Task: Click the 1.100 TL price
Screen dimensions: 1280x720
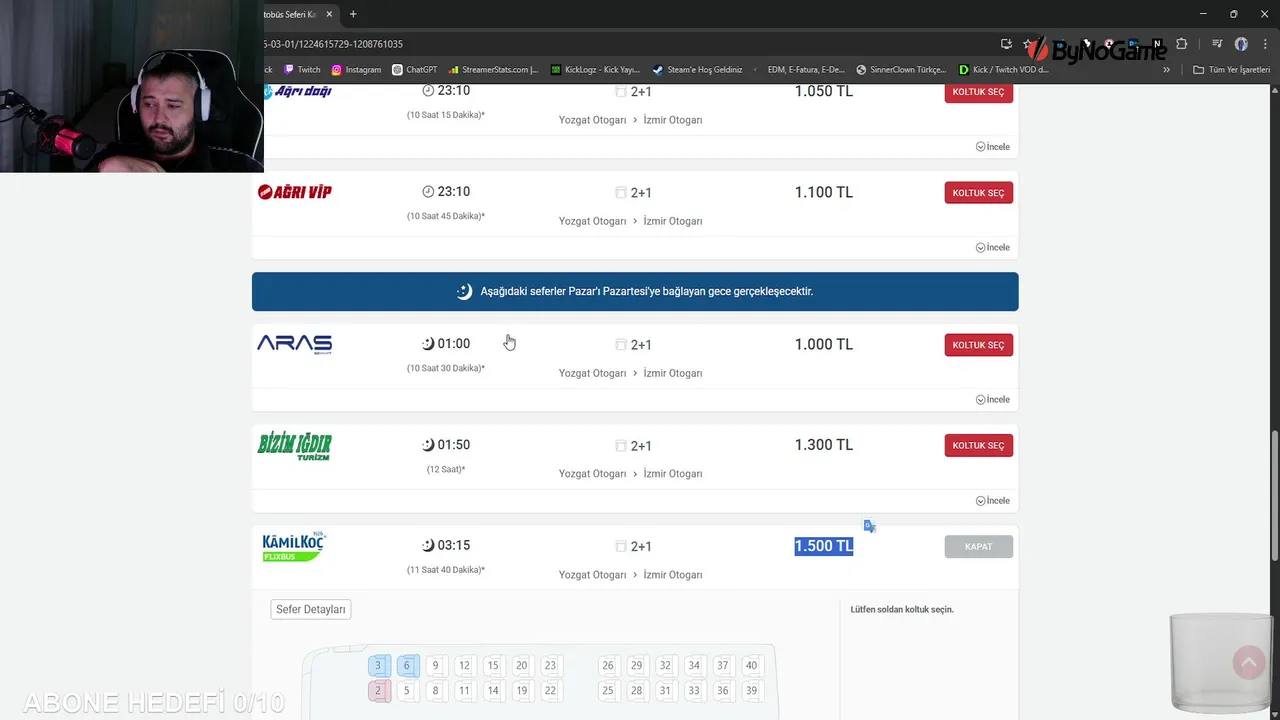Action: (824, 192)
